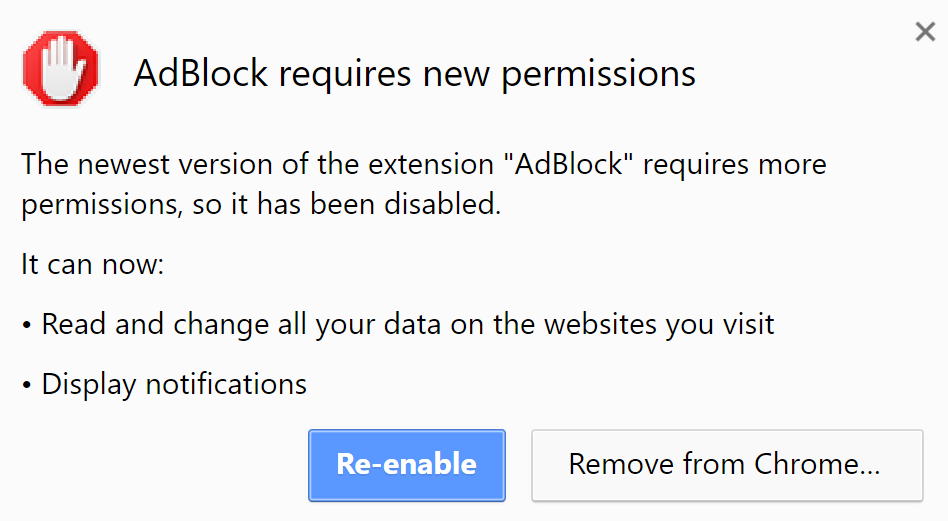This screenshot has height=521, width=948.
Task: Close the permissions dialog with X
Action: click(x=925, y=32)
